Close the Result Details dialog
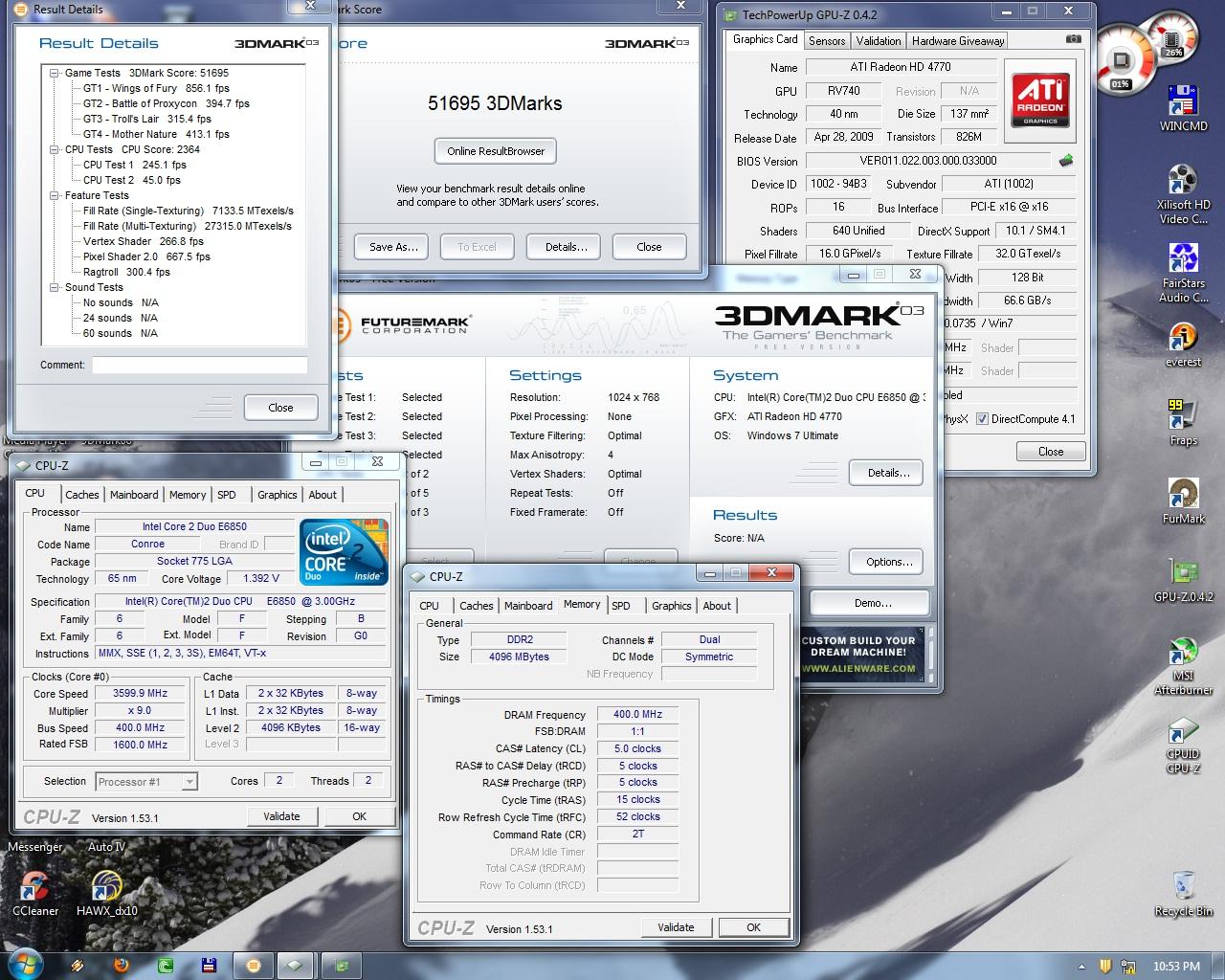 click(x=280, y=408)
